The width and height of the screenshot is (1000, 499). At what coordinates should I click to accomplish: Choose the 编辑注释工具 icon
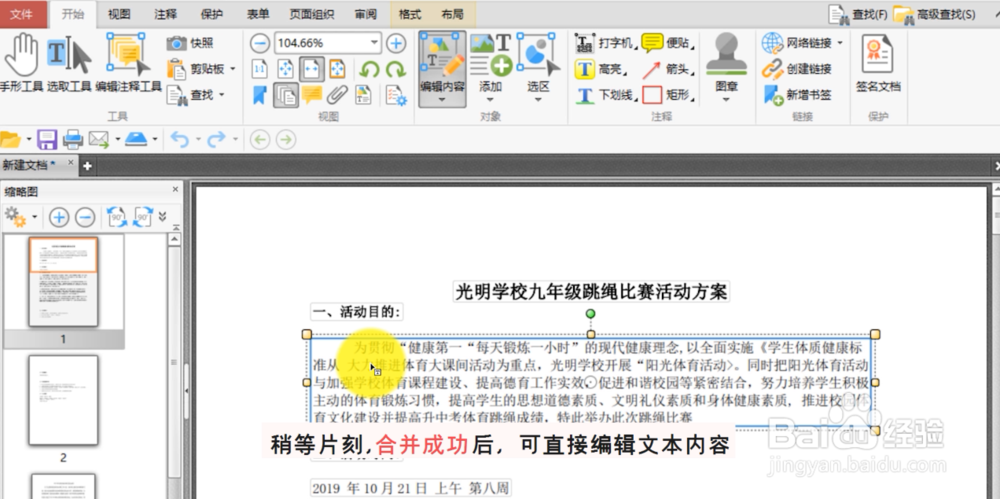pyautogui.click(x=129, y=64)
